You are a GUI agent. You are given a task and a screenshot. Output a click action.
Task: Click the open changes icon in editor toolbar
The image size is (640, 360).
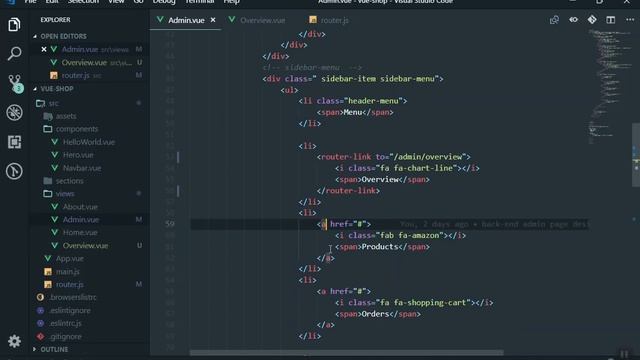554,20
